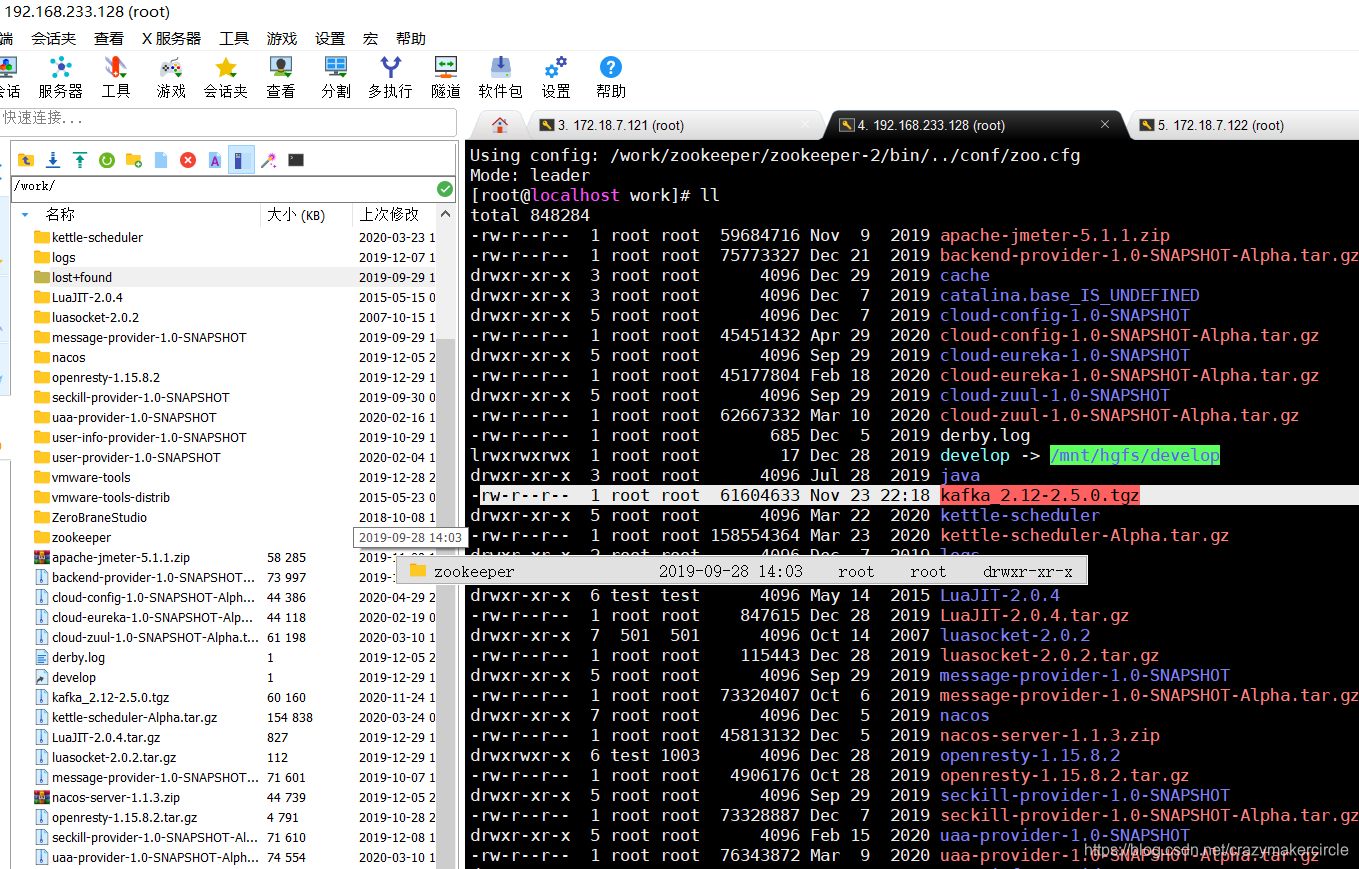Select the ZeroBraneStudio folder
The width and height of the screenshot is (1359, 869).
(99, 517)
